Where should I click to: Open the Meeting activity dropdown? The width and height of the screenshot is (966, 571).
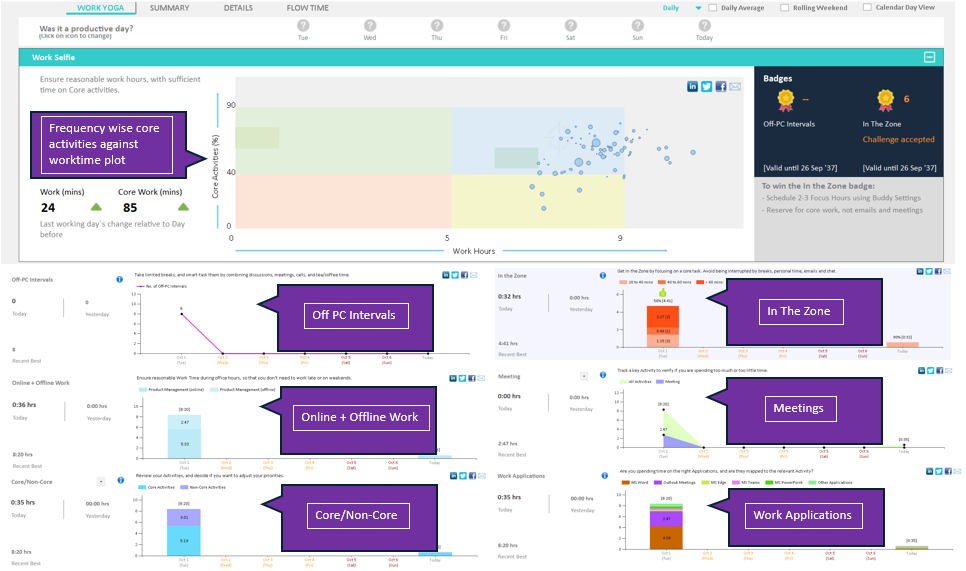click(x=583, y=376)
